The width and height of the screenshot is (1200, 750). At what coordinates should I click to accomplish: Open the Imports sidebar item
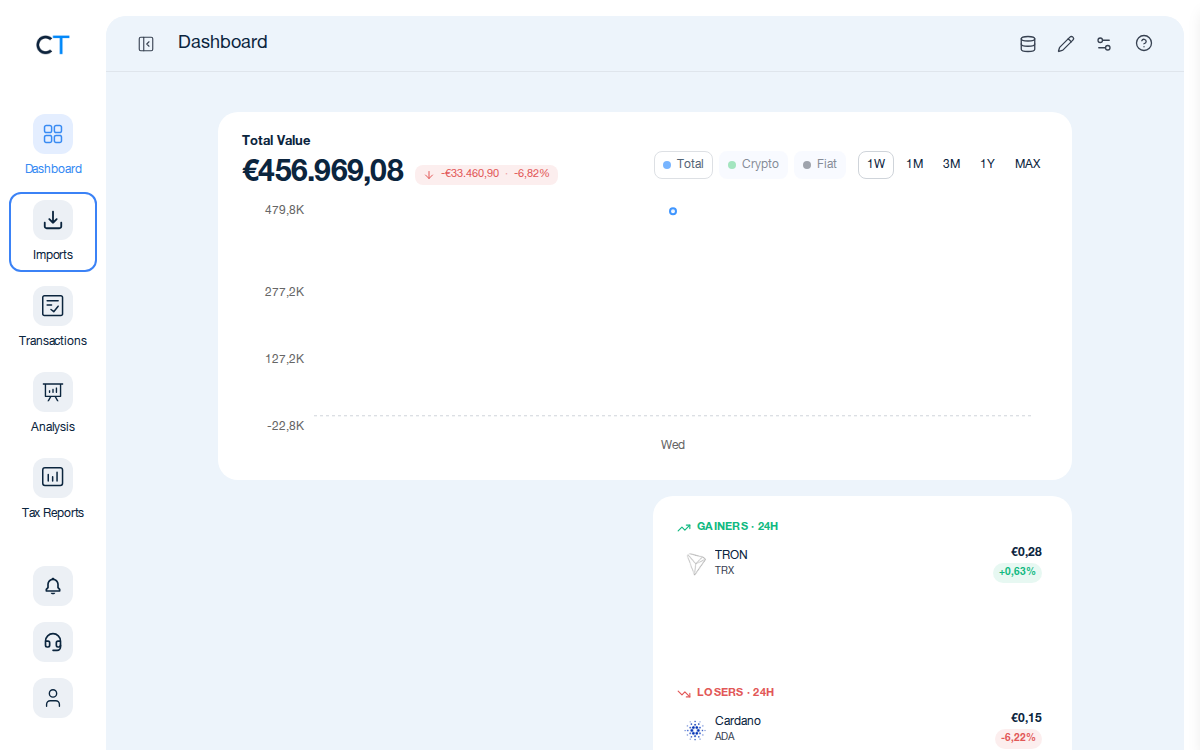pos(53,232)
